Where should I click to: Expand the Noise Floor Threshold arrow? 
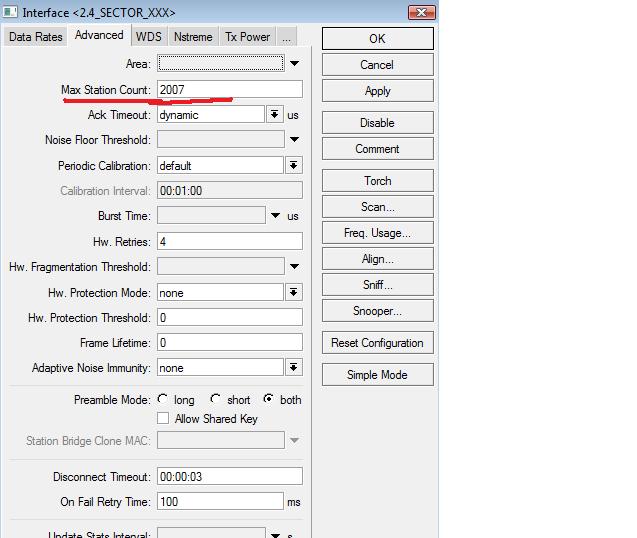pyautogui.click(x=295, y=140)
